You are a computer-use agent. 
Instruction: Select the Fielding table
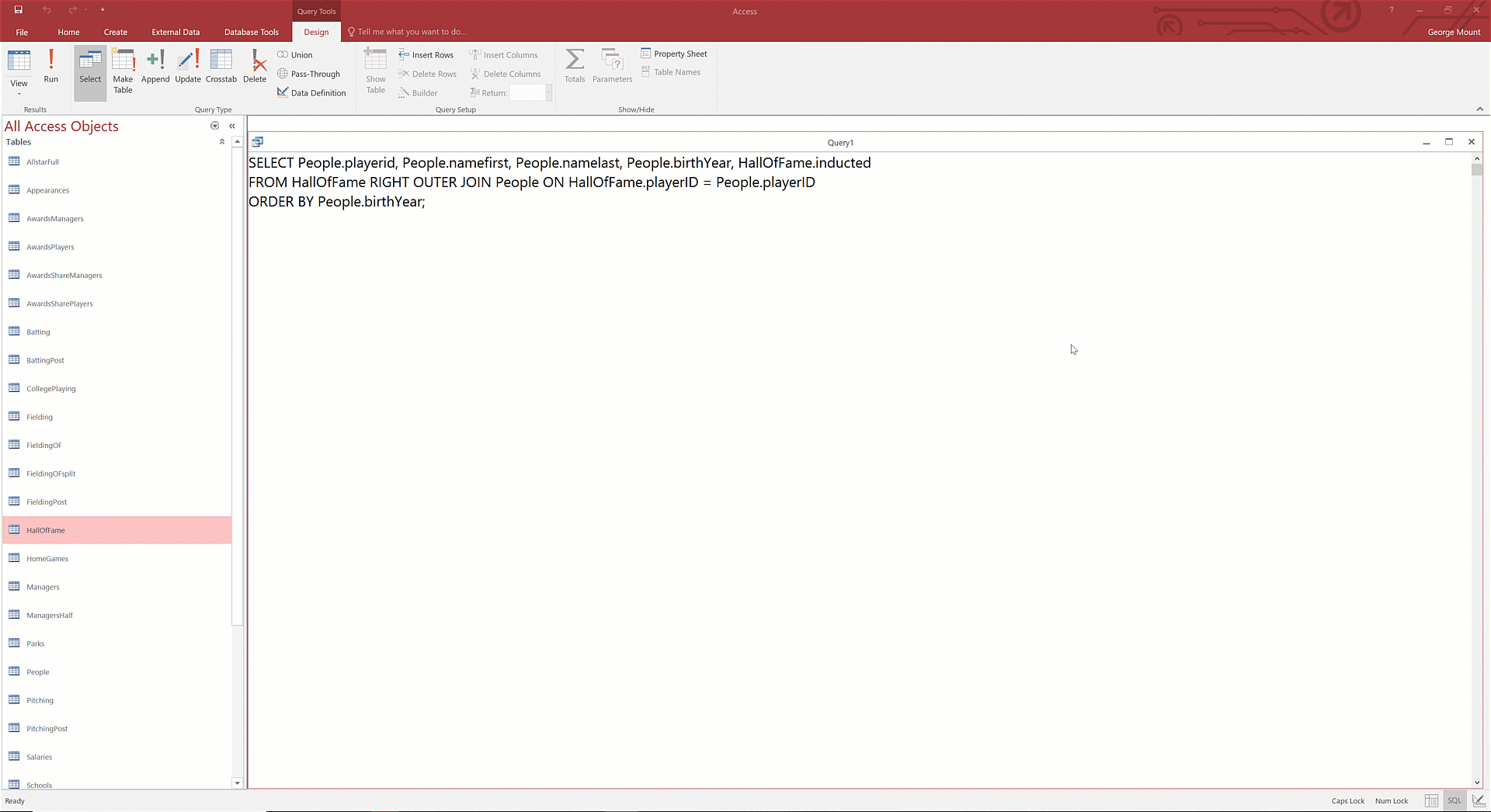tap(118, 417)
